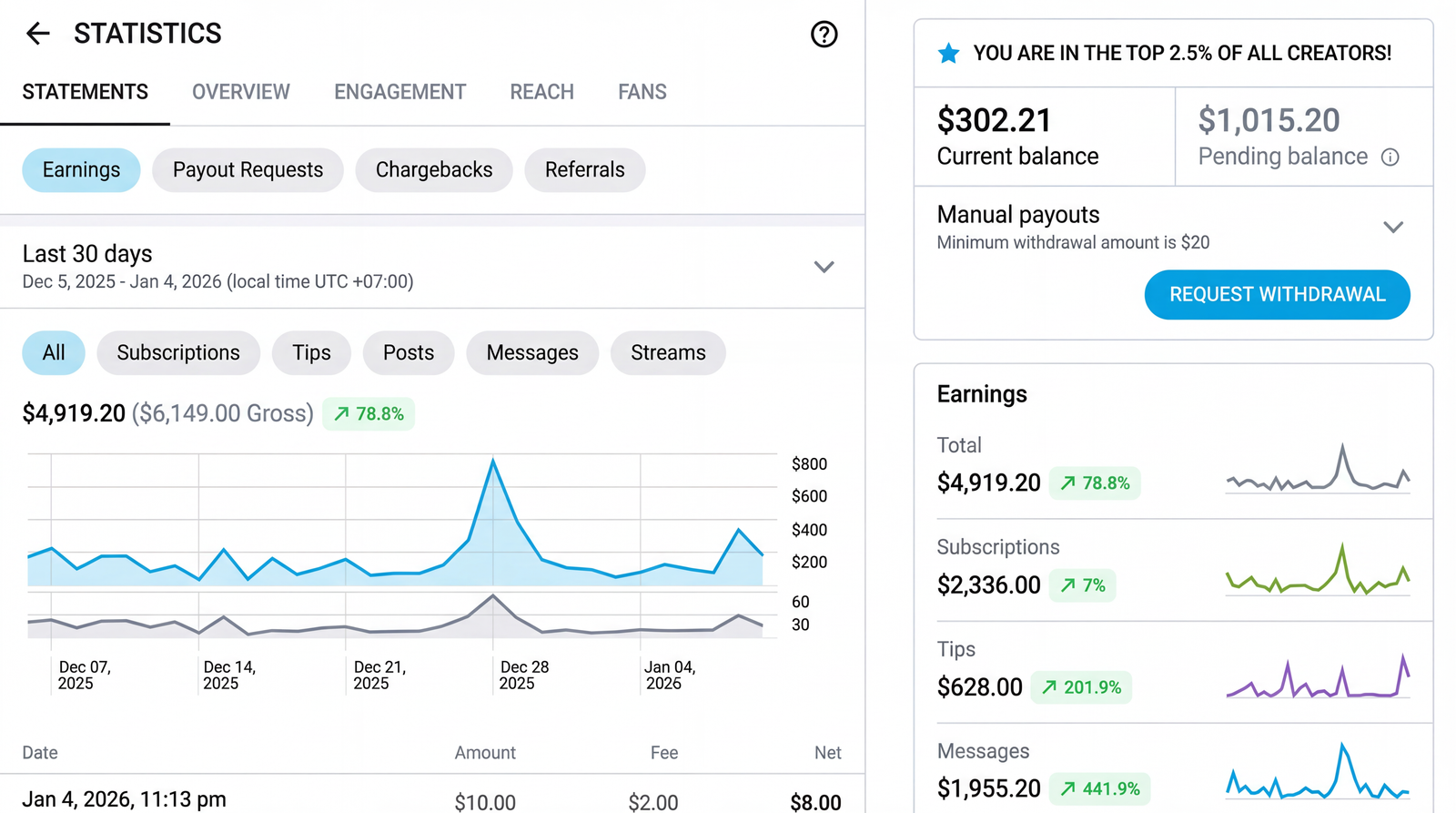Open the Payout Requests section
1456x813 pixels.
[x=248, y=170]
